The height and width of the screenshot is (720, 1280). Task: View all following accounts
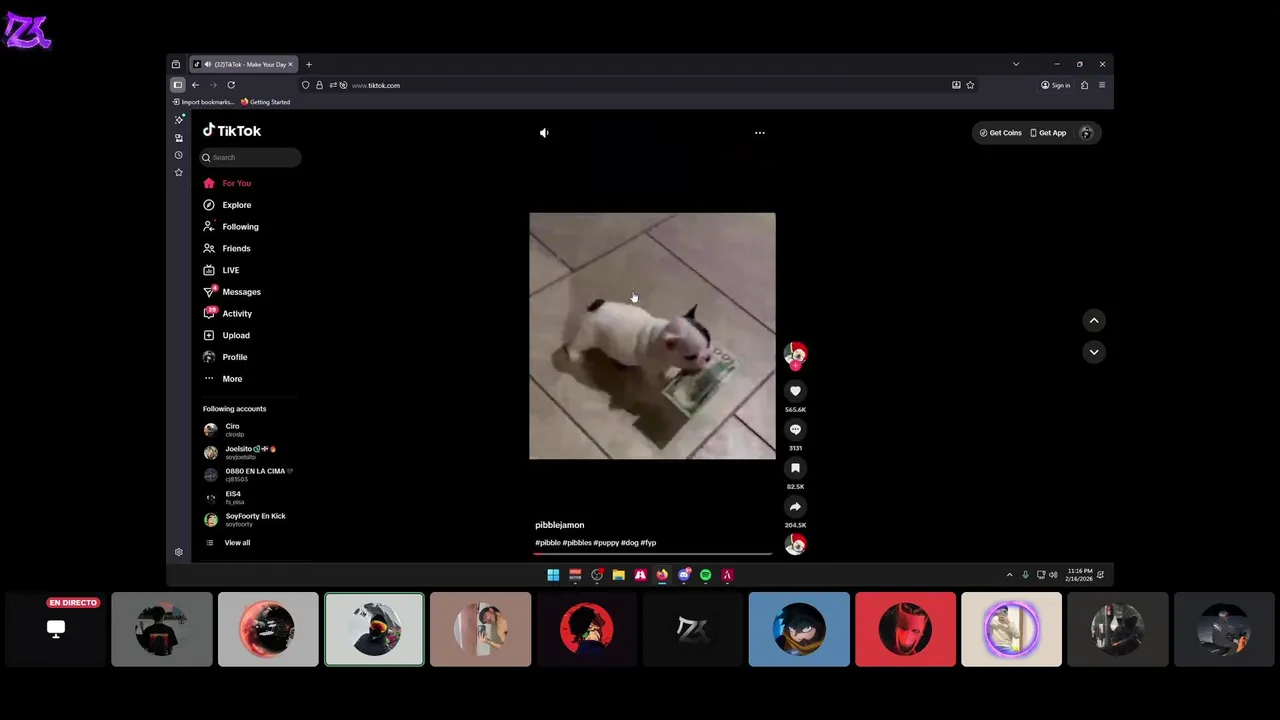[x=228, y=542]
